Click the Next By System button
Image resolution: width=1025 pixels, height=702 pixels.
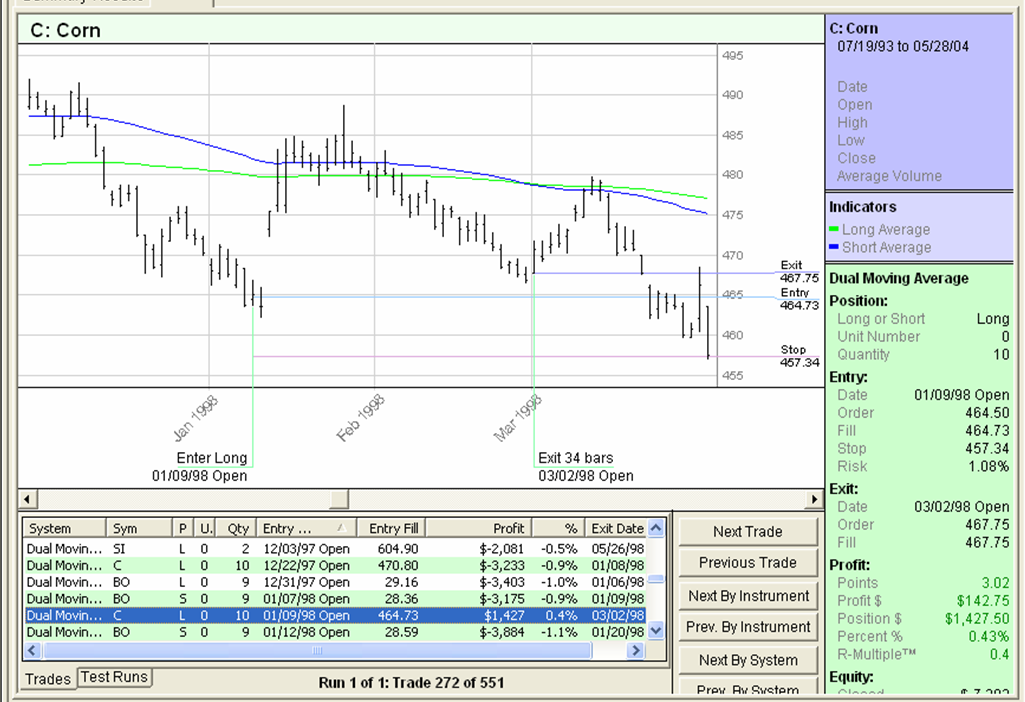point(747,659)
